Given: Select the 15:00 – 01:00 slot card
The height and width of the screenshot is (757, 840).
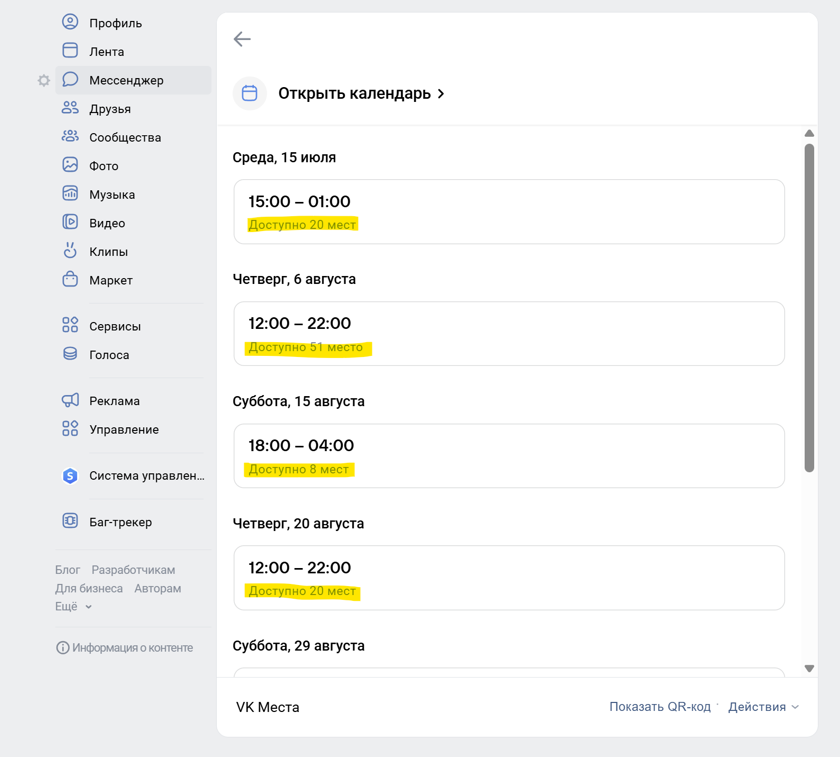Looking at the screenshot, I should (x=509, y=212).
